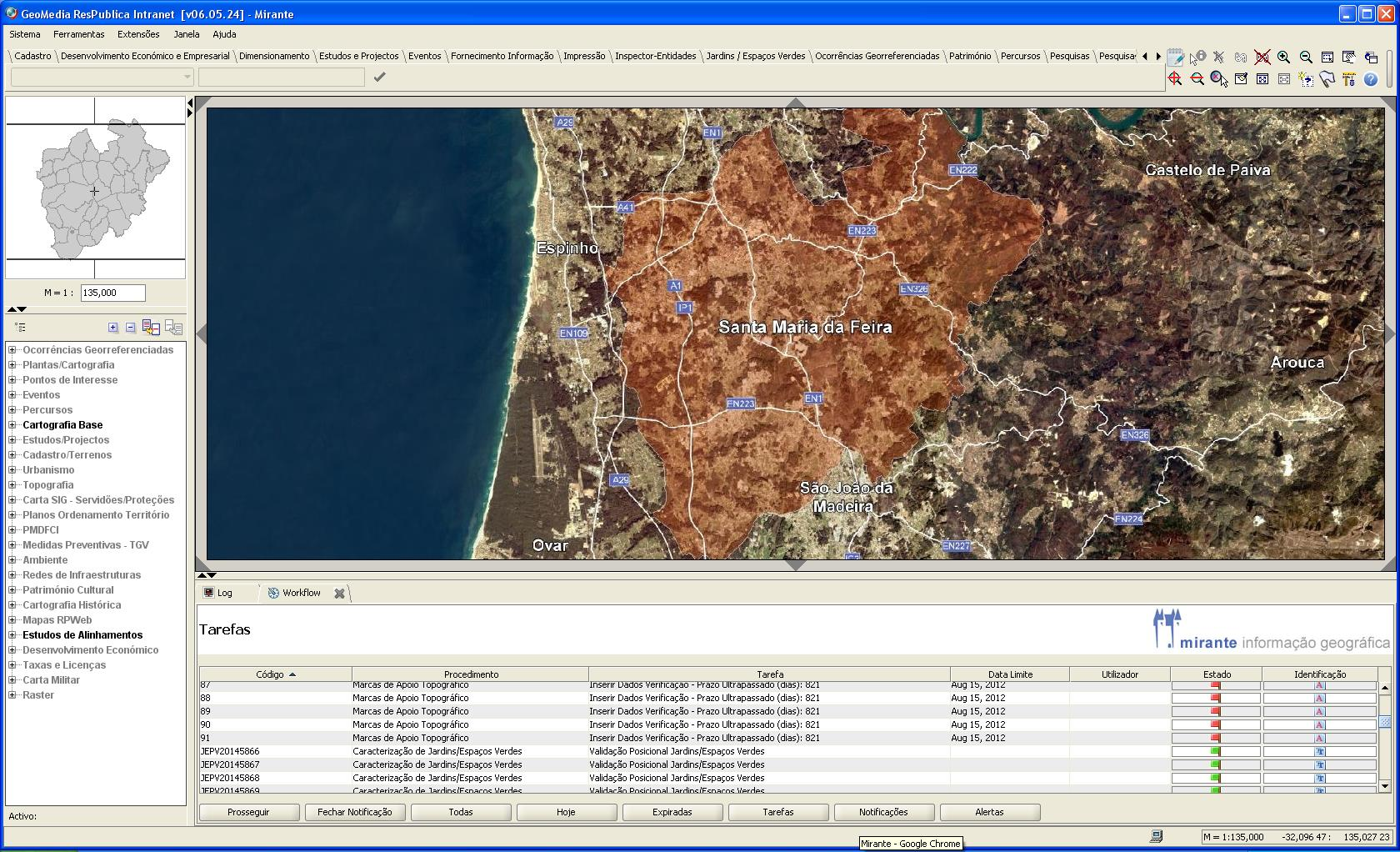Switch to Jardins / Espaços Verdes tab
1400x852 pixels.
click(756, 56)
